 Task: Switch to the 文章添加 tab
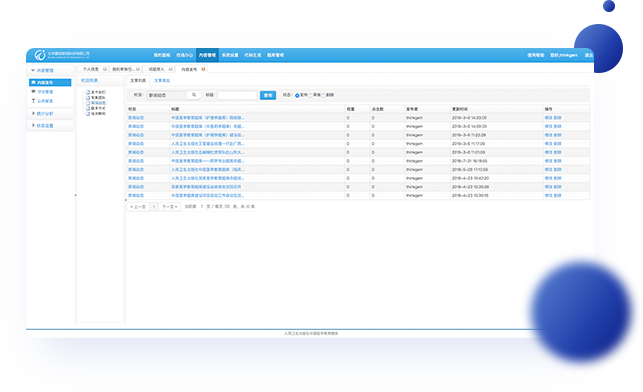[162, 81]
